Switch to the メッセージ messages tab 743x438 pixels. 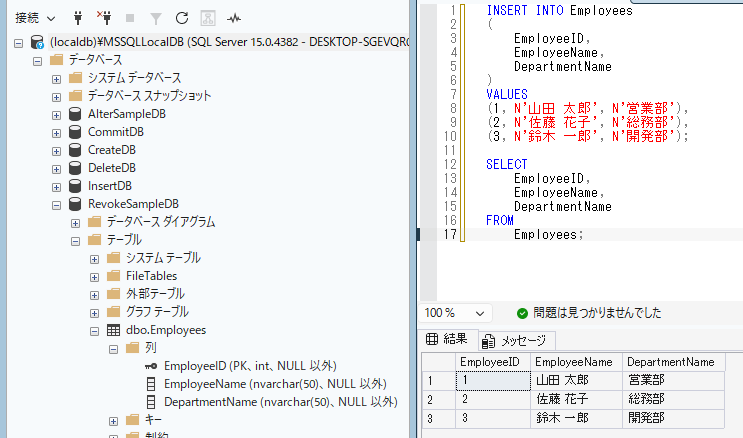click(x=516, y=340)
